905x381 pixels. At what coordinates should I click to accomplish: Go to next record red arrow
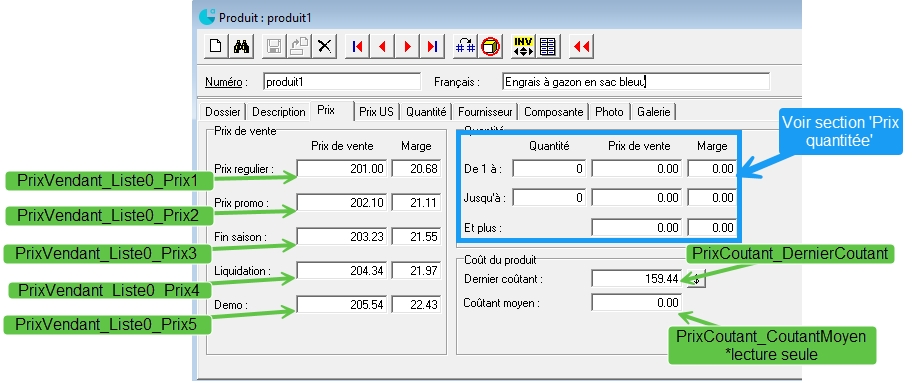407,47
